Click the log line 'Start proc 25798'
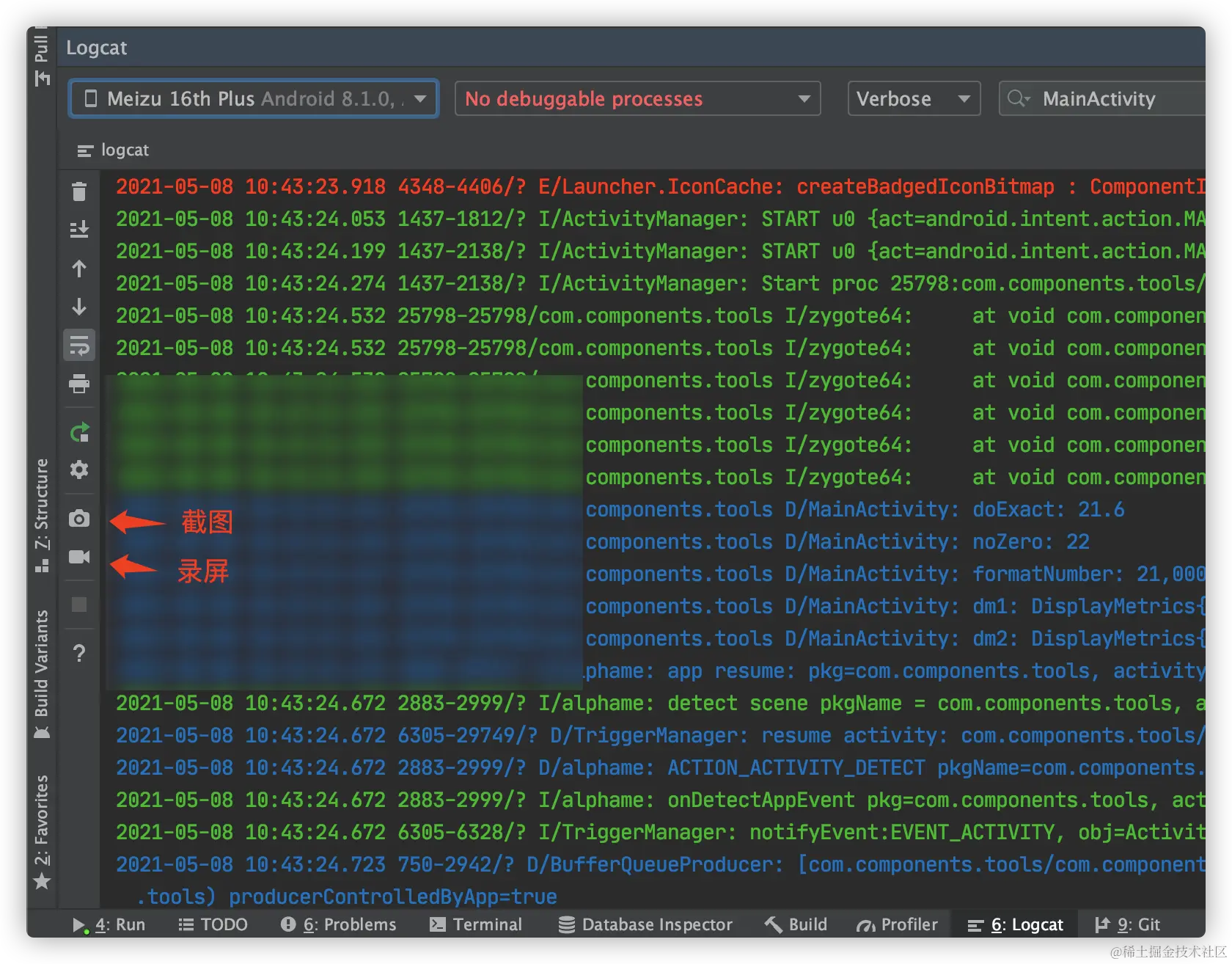Image resolution: width=1232 pixels, height=964 pixels. (x=660, y=283)
